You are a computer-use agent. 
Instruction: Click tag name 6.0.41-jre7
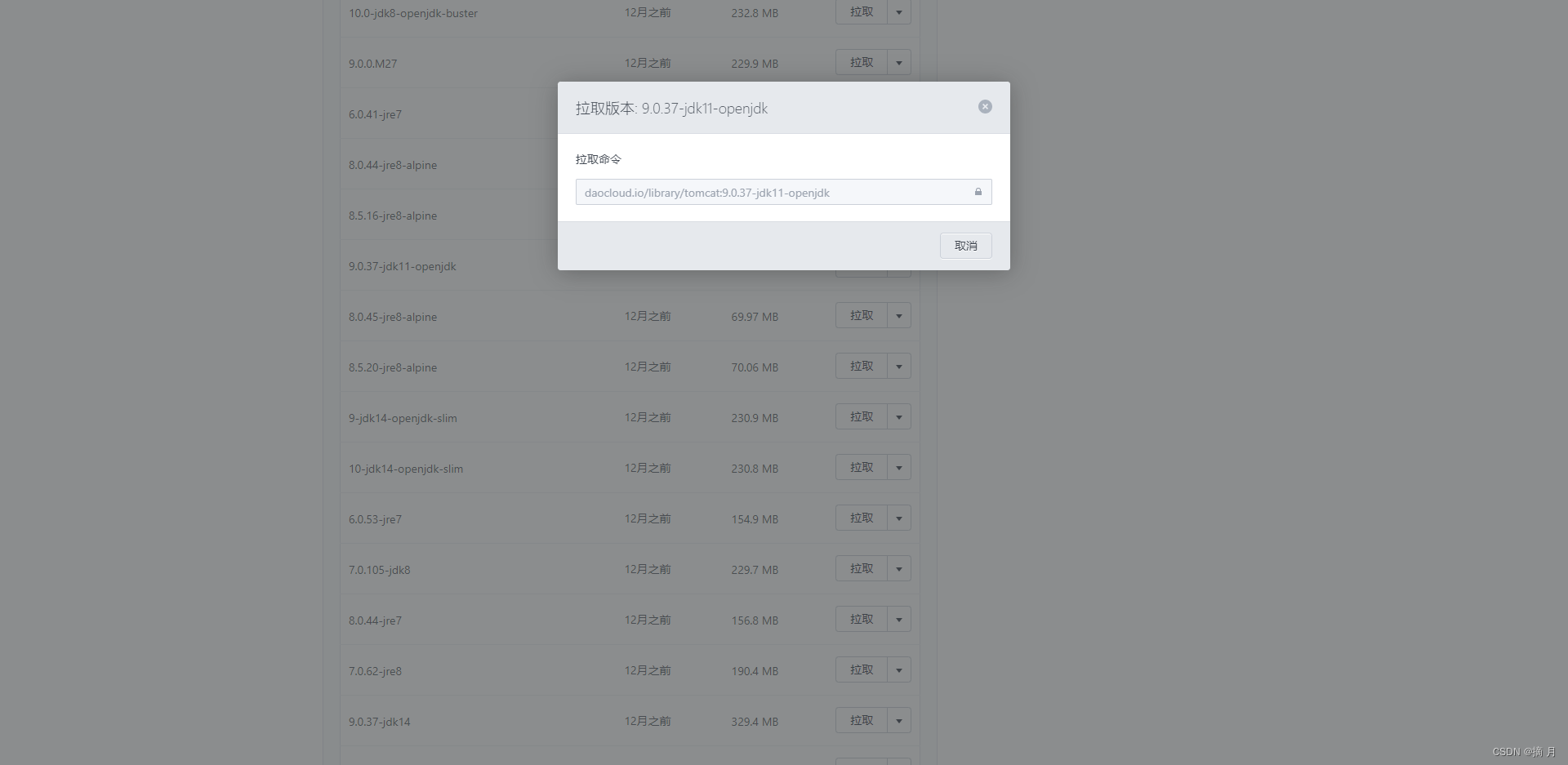point(375,114)
